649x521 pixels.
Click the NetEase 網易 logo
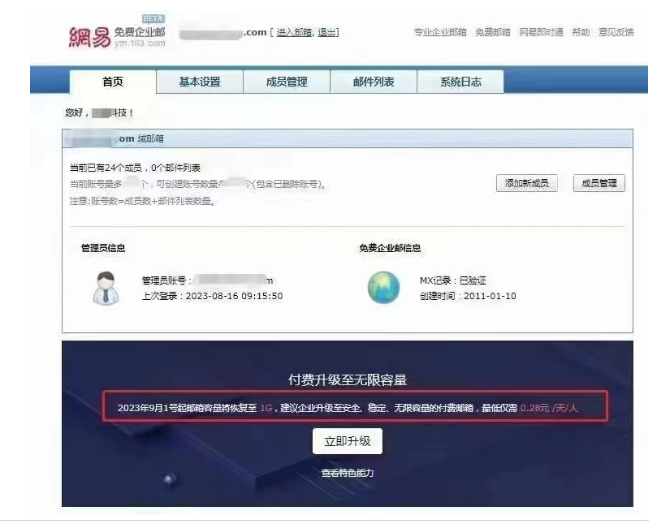[89, 37]
